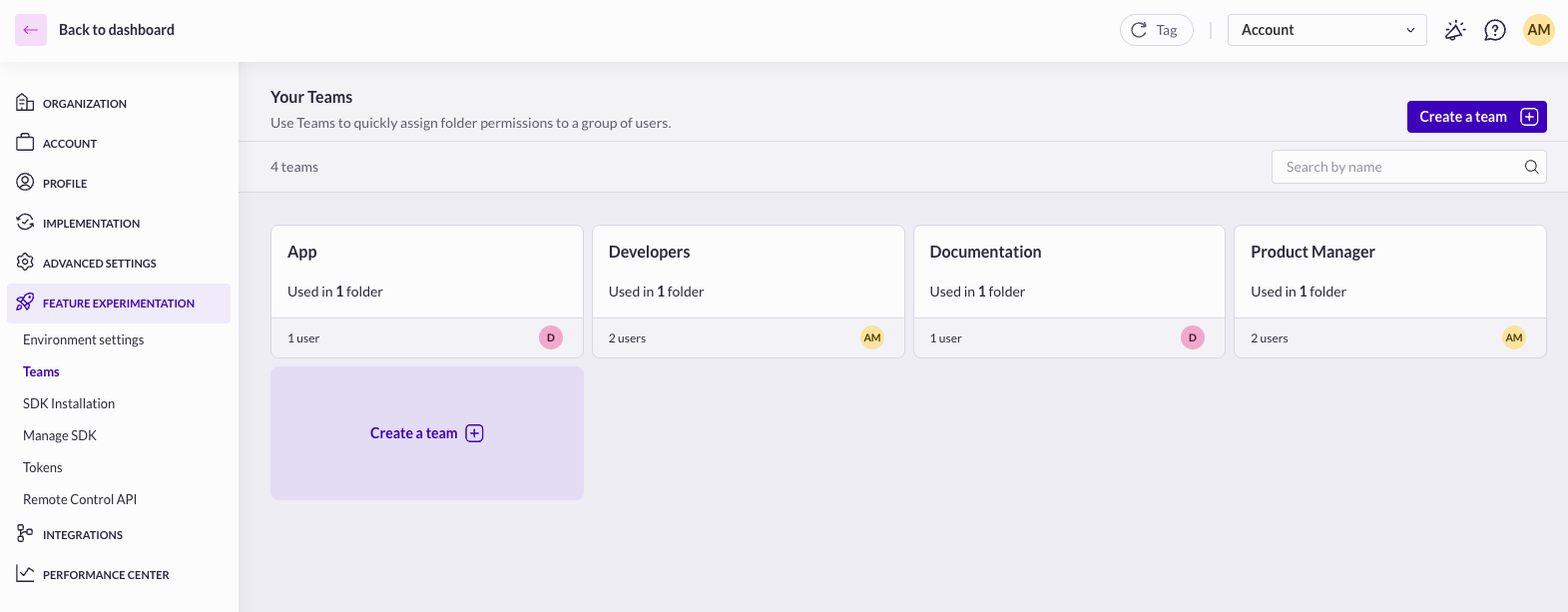The height and width of the screenshot is (612, 1568).
Task: Focus the Search by name field
Action: pos(1397,167)
